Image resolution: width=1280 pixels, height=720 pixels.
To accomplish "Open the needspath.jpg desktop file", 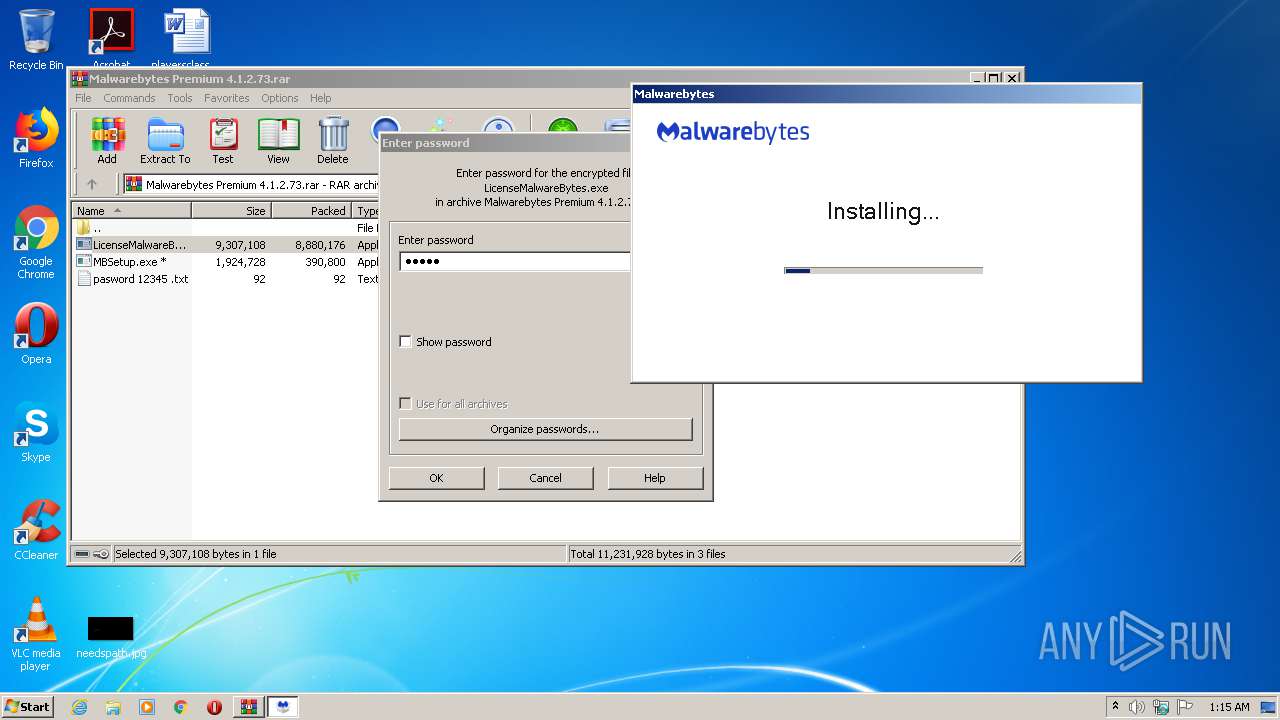I will [111, 638].
